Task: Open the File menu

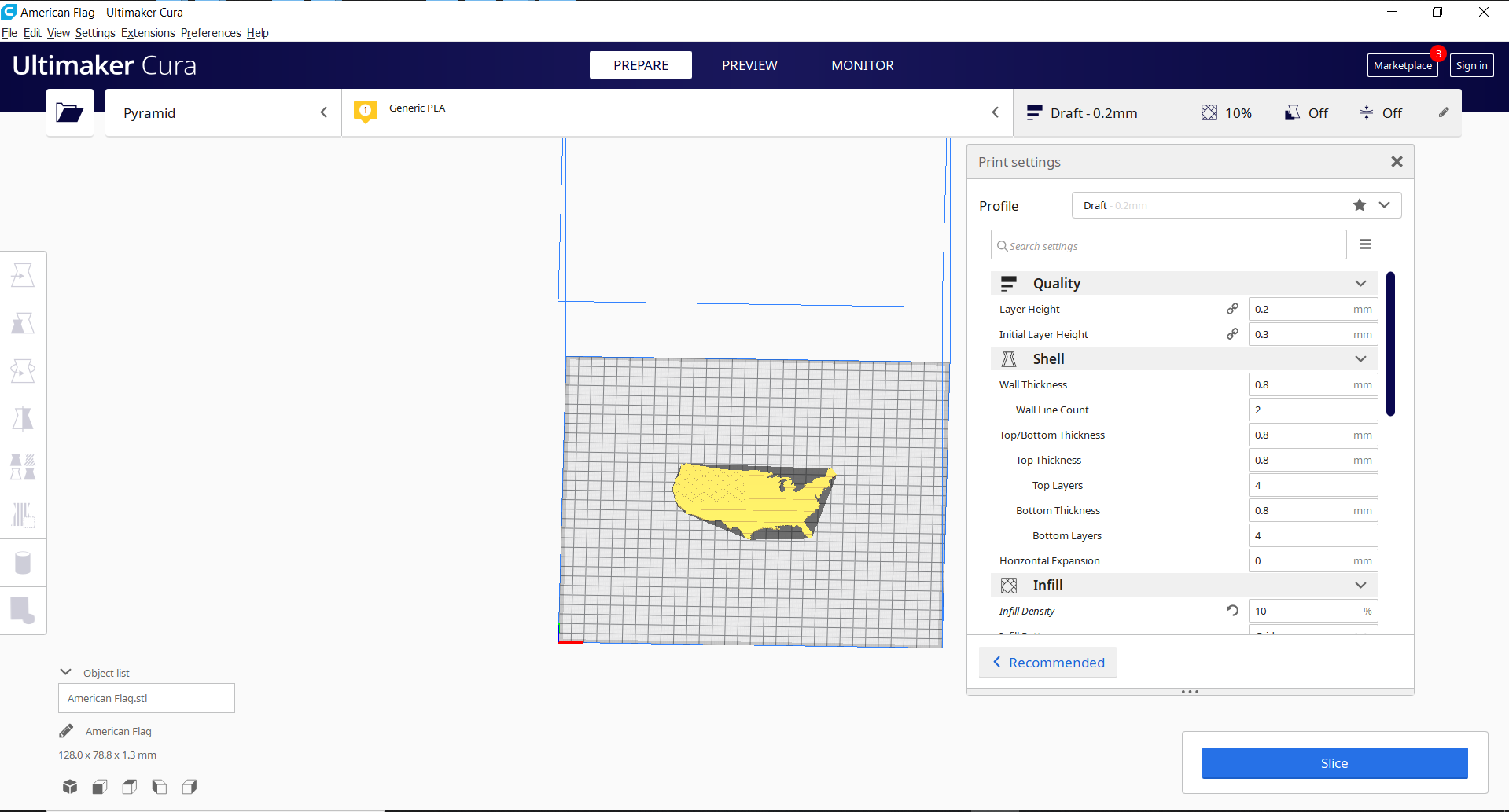Action: click(x=9, y=33)
